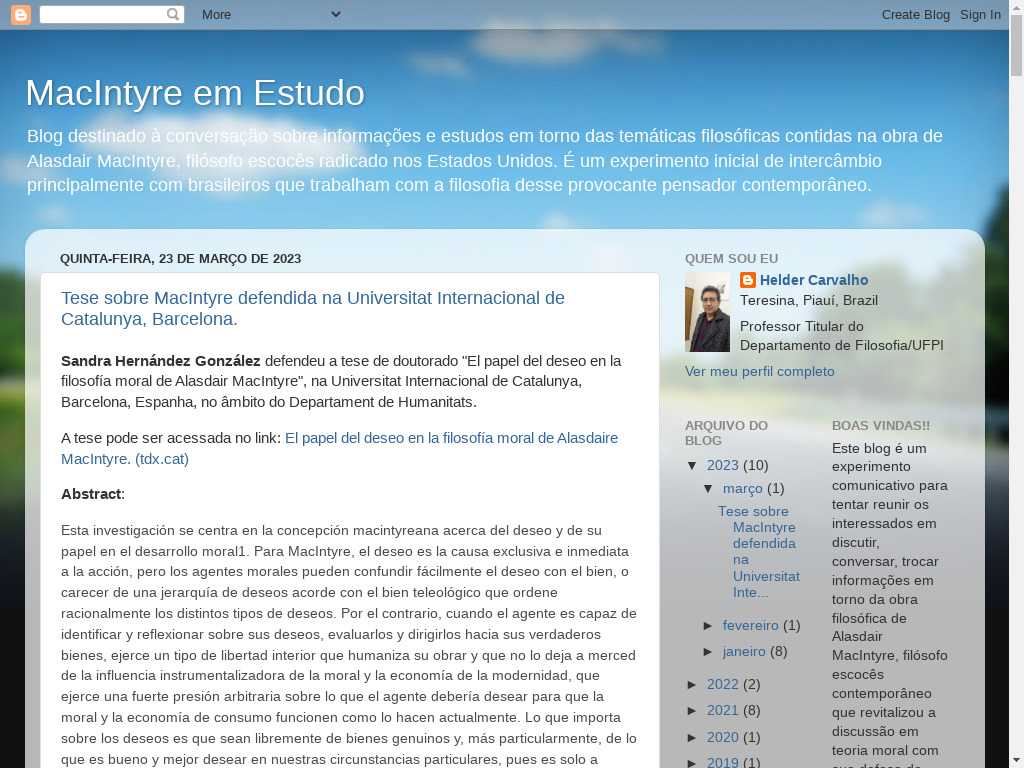The width and height of the screenshot is (1024, 768).
Task: Open the thesis link on tdx.cat
Action: pyautogui.click(x=340, y=448)
